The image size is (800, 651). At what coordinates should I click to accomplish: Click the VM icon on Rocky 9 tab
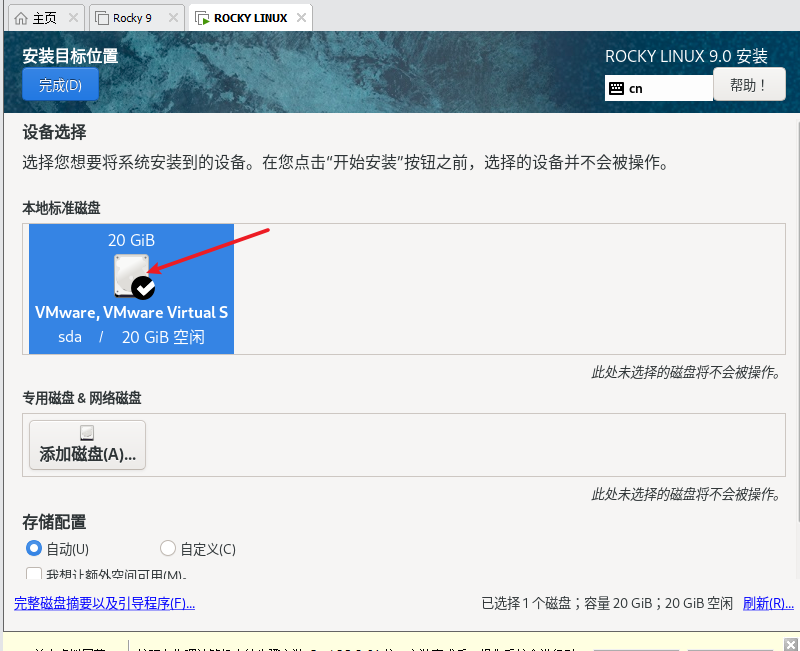click(x=102, y=18)
